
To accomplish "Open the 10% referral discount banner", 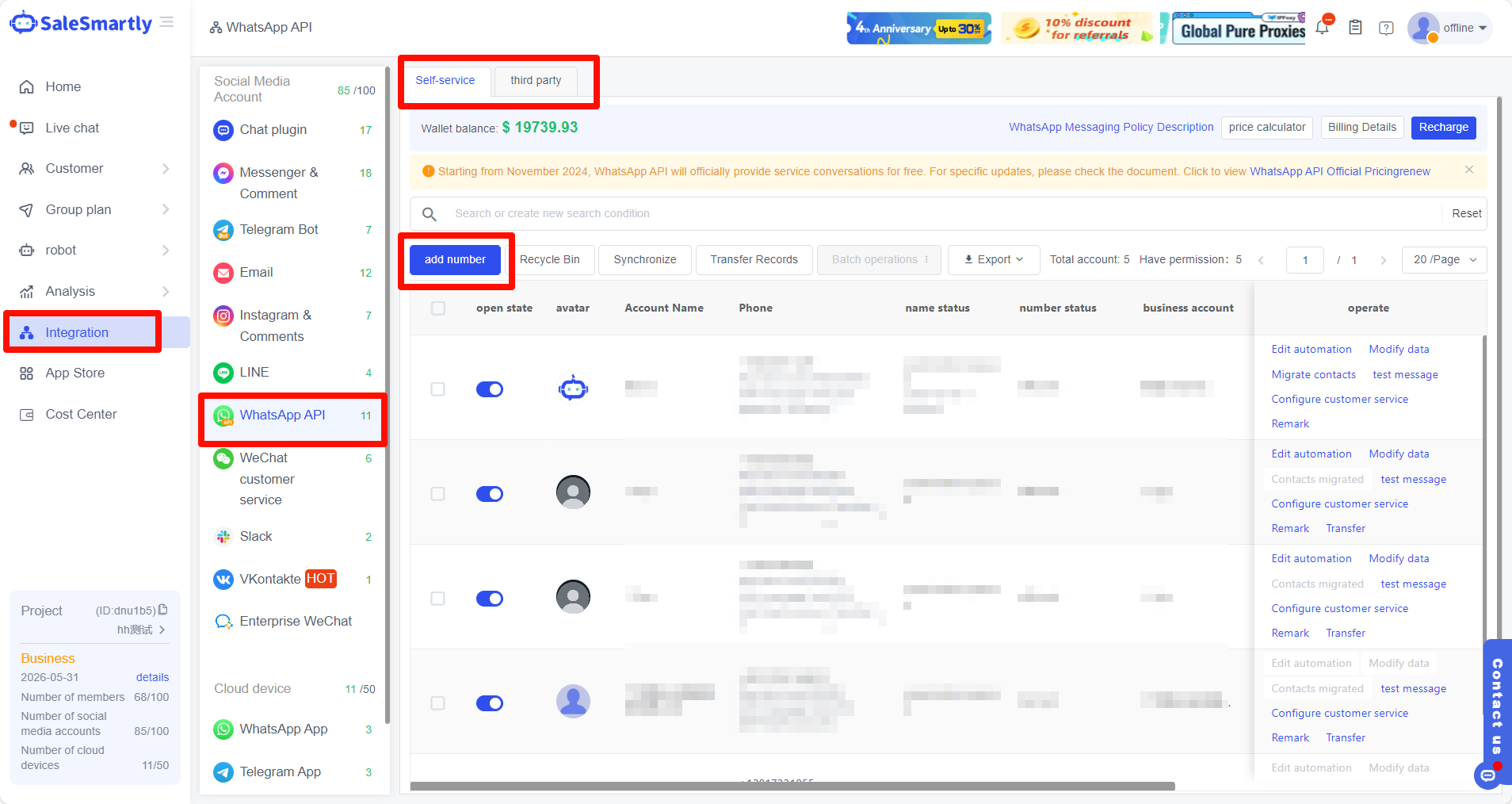I will (x=1078, y=29).
